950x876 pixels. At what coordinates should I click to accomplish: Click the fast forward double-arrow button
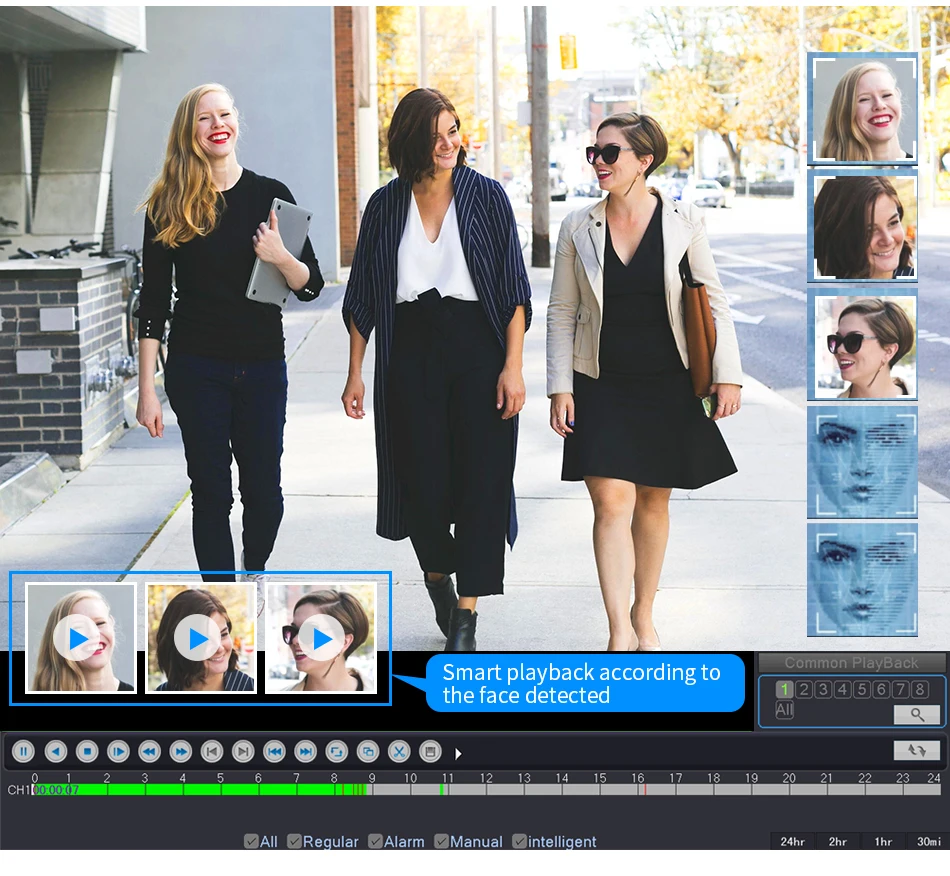[181, 752]
